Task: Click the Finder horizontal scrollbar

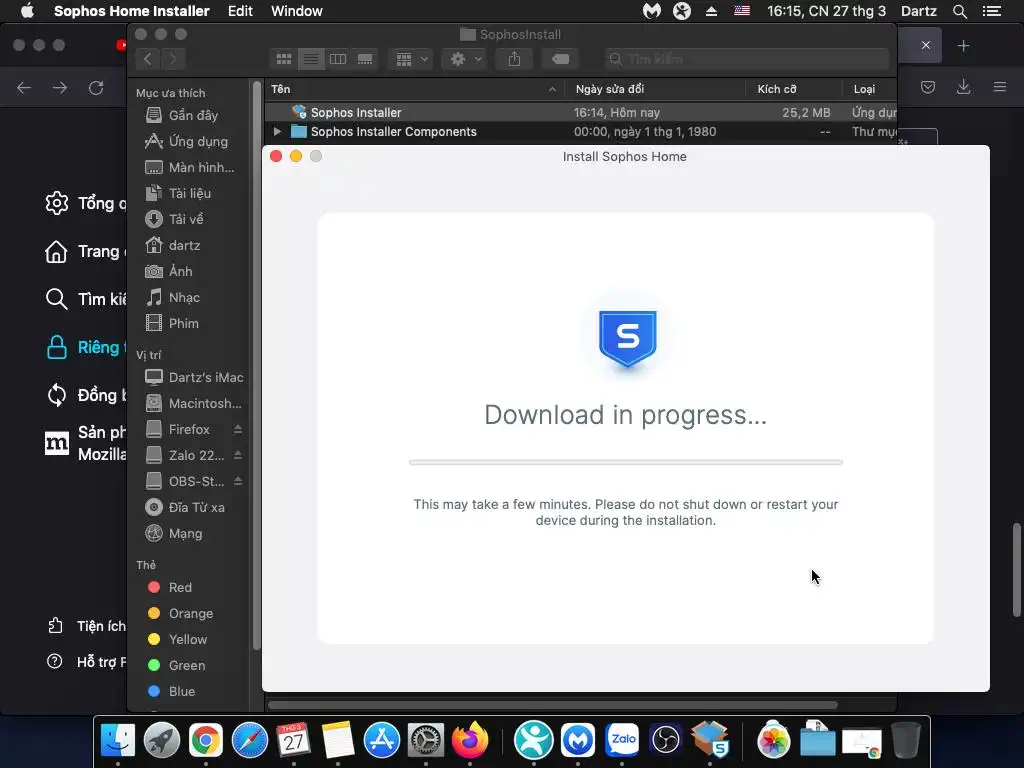Action: pyautogui.click(x=552, y=705)
